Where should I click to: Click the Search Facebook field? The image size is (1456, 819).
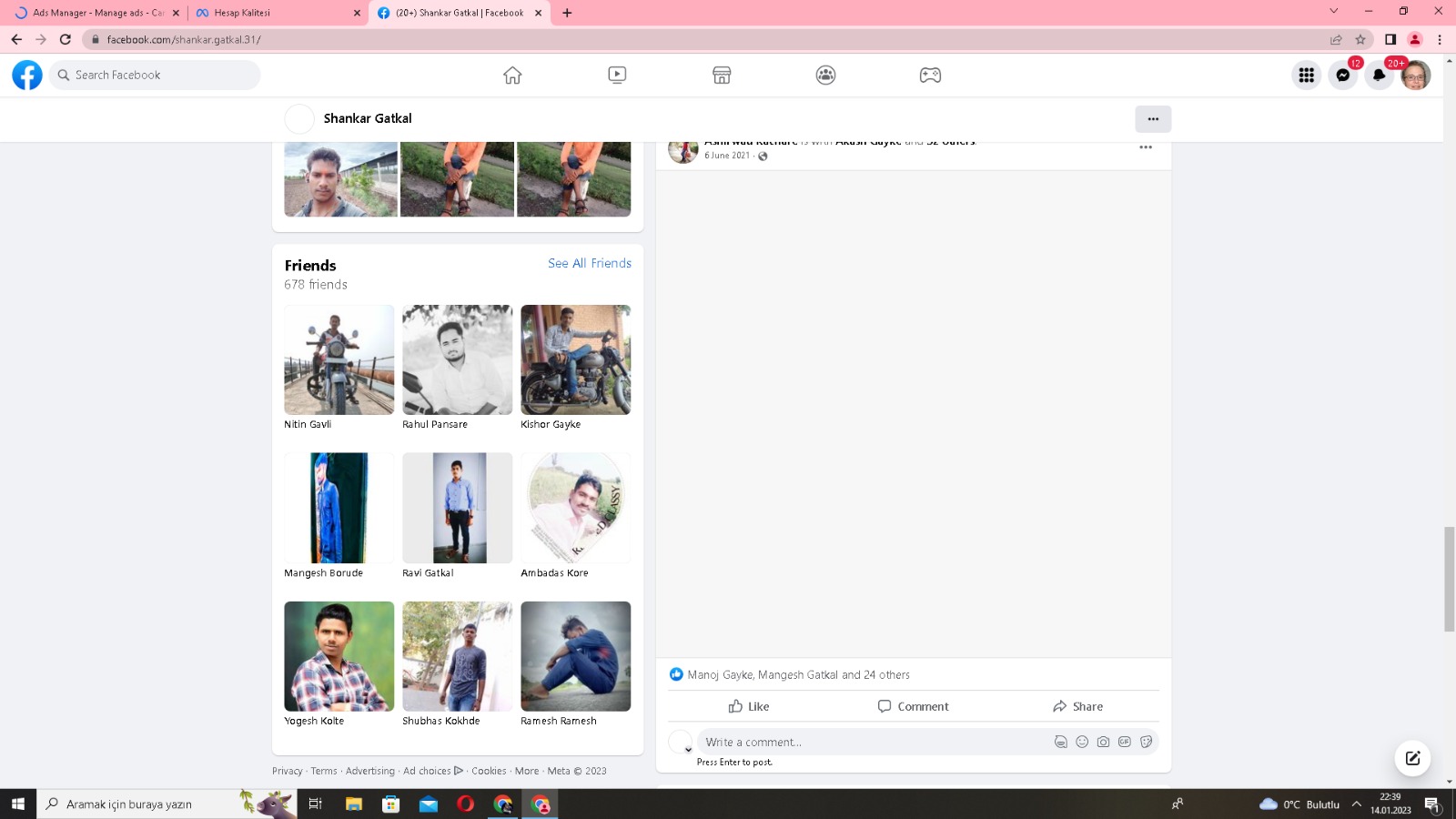coord(155,75)
